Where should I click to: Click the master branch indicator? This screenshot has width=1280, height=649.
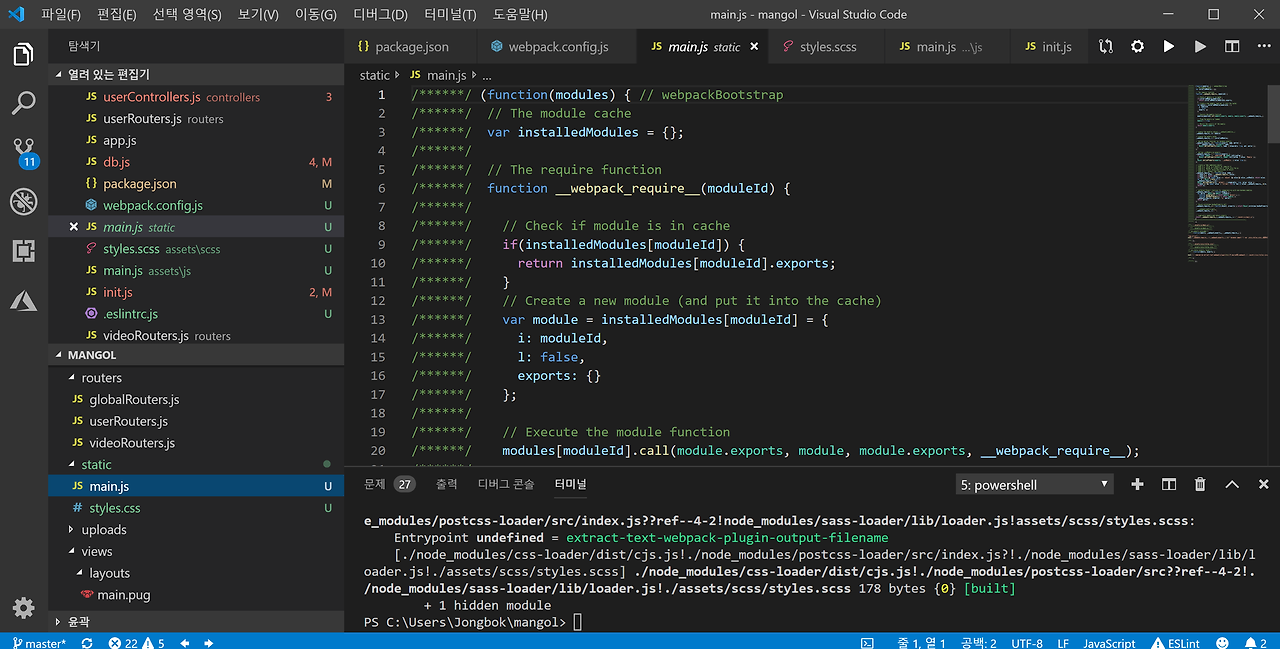click(x=39, y=643)
